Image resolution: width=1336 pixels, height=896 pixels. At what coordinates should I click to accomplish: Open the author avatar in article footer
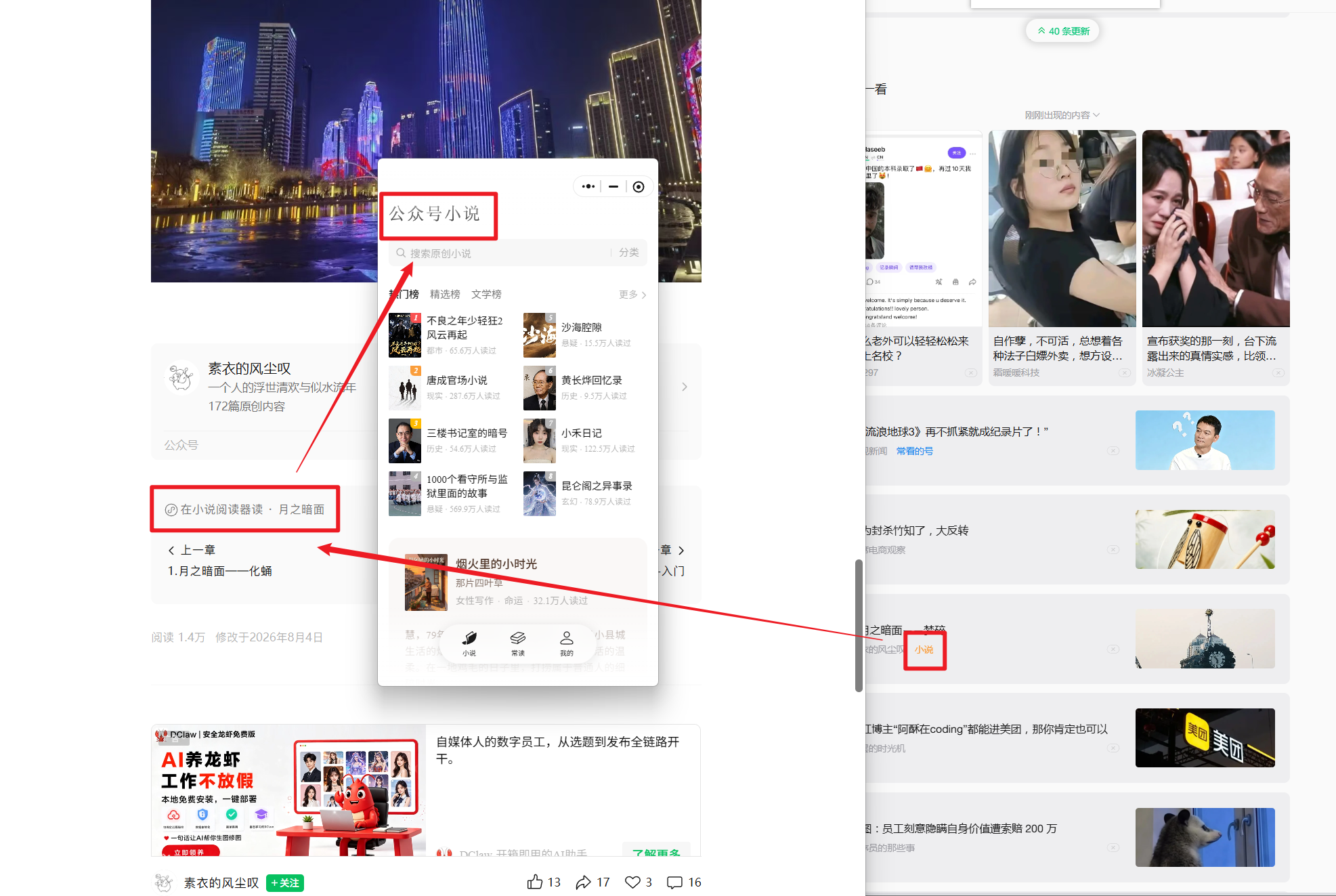point(164,883)
